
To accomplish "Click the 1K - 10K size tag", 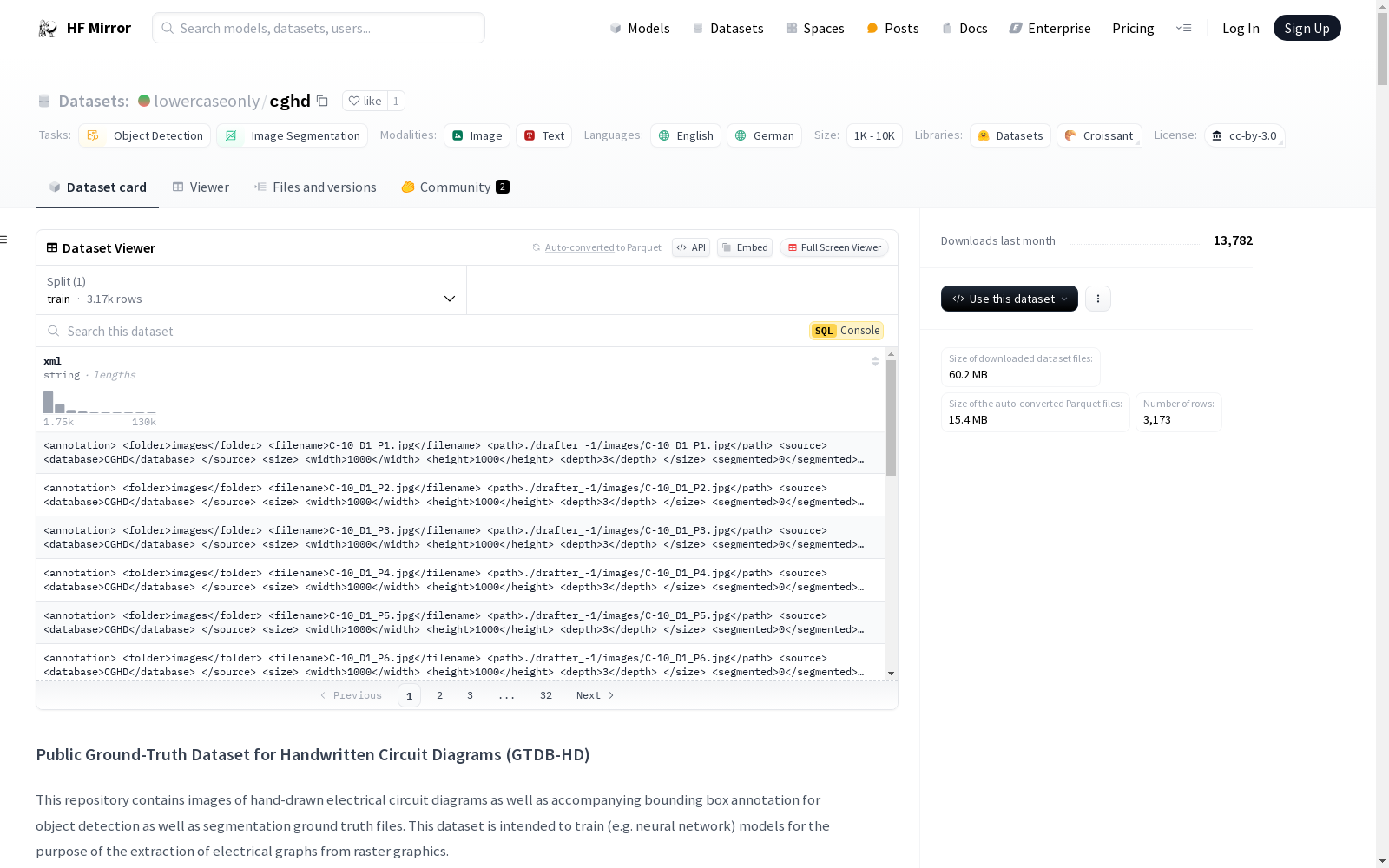I will pos(874,135).
